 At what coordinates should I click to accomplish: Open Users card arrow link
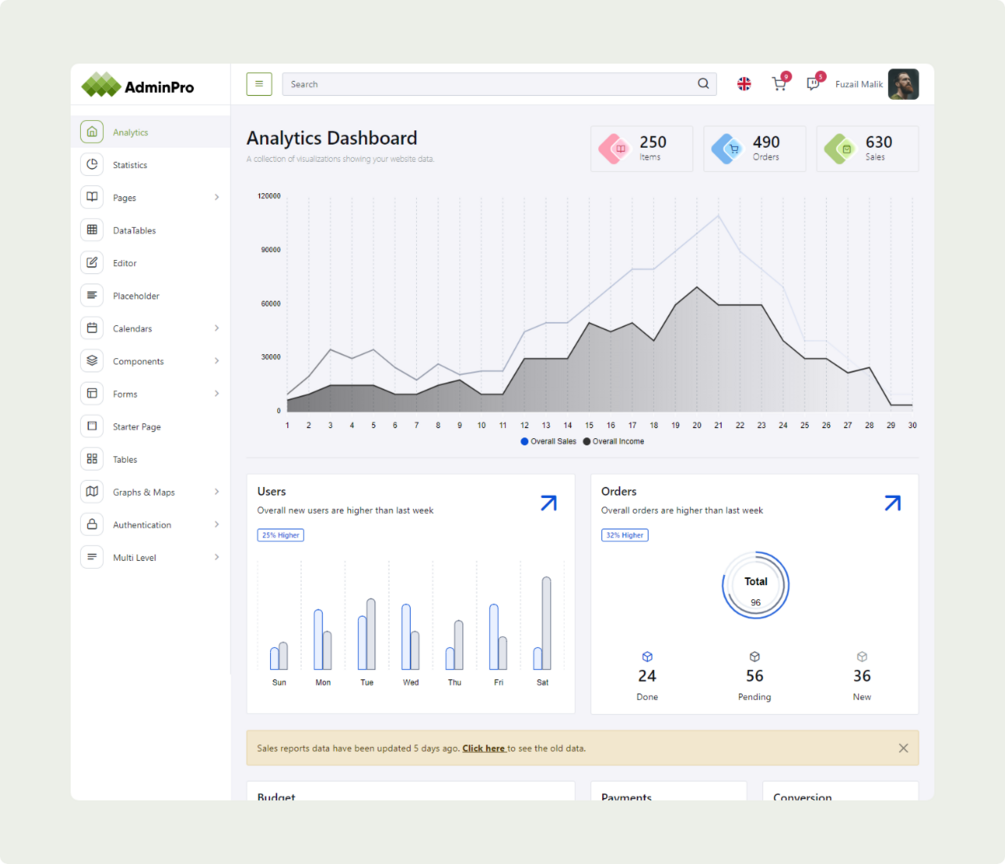tap(549, 503)
